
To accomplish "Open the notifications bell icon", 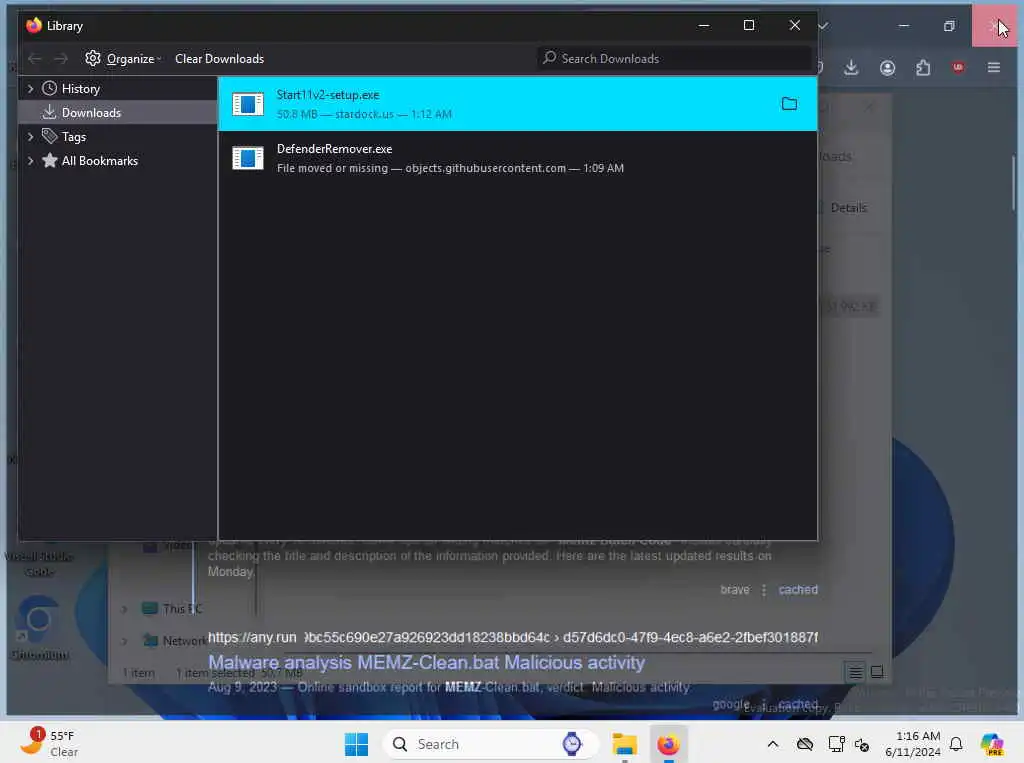I will point(955,744).
